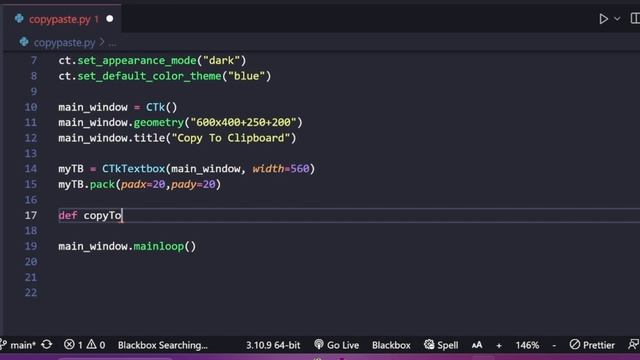Expand the breadcrumb ellipsis segment
Viewport: 640px width, 360px height.
[112, 43]
